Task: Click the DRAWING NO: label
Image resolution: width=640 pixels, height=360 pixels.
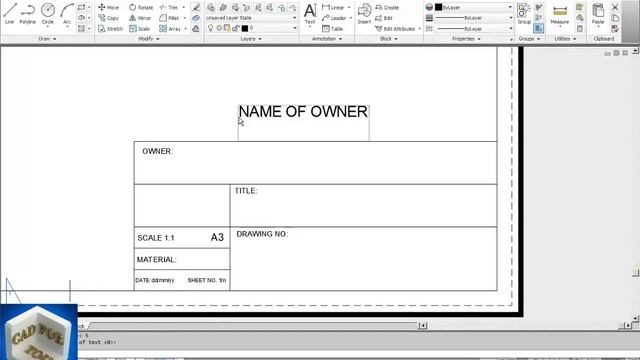Action: coord(262,234)
